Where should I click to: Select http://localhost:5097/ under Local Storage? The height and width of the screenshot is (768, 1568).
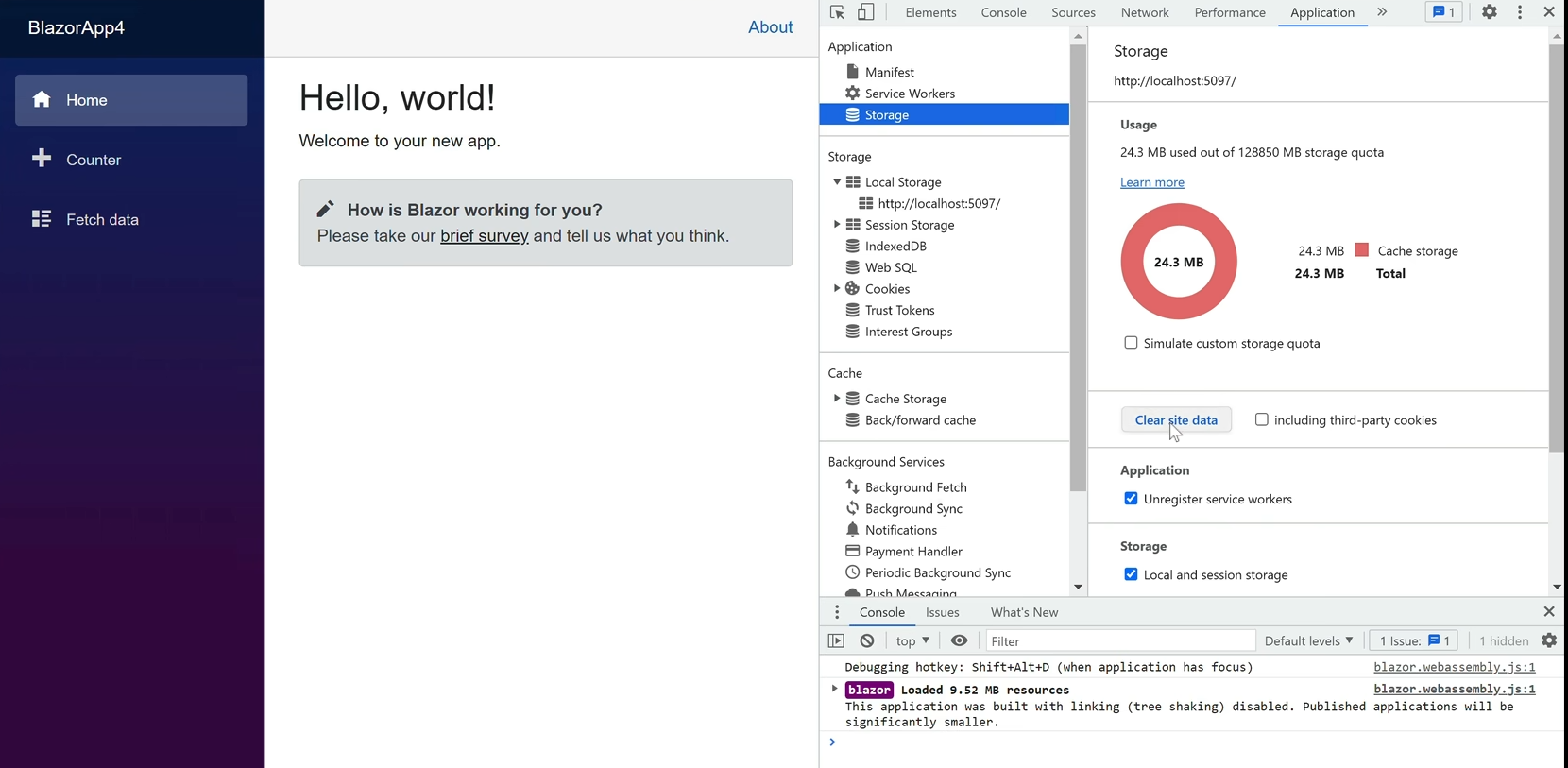tap(939, 203)
